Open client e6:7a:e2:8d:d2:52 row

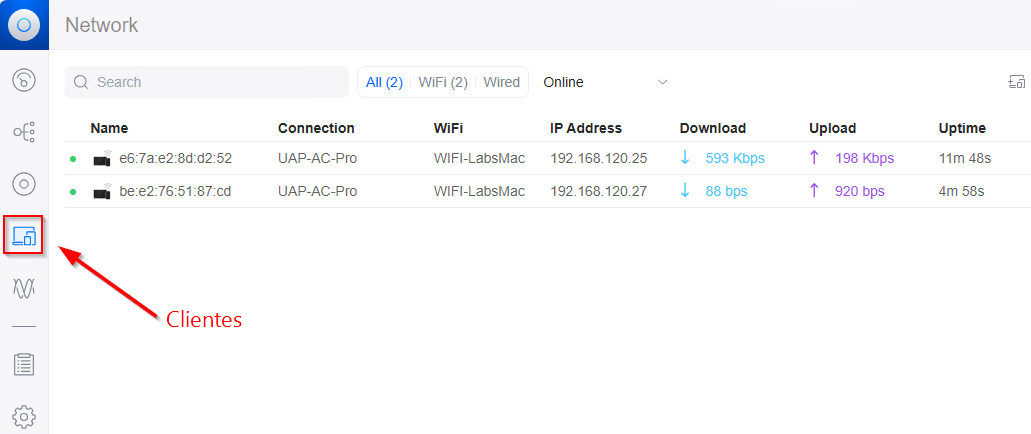click(x=175, y=158)
